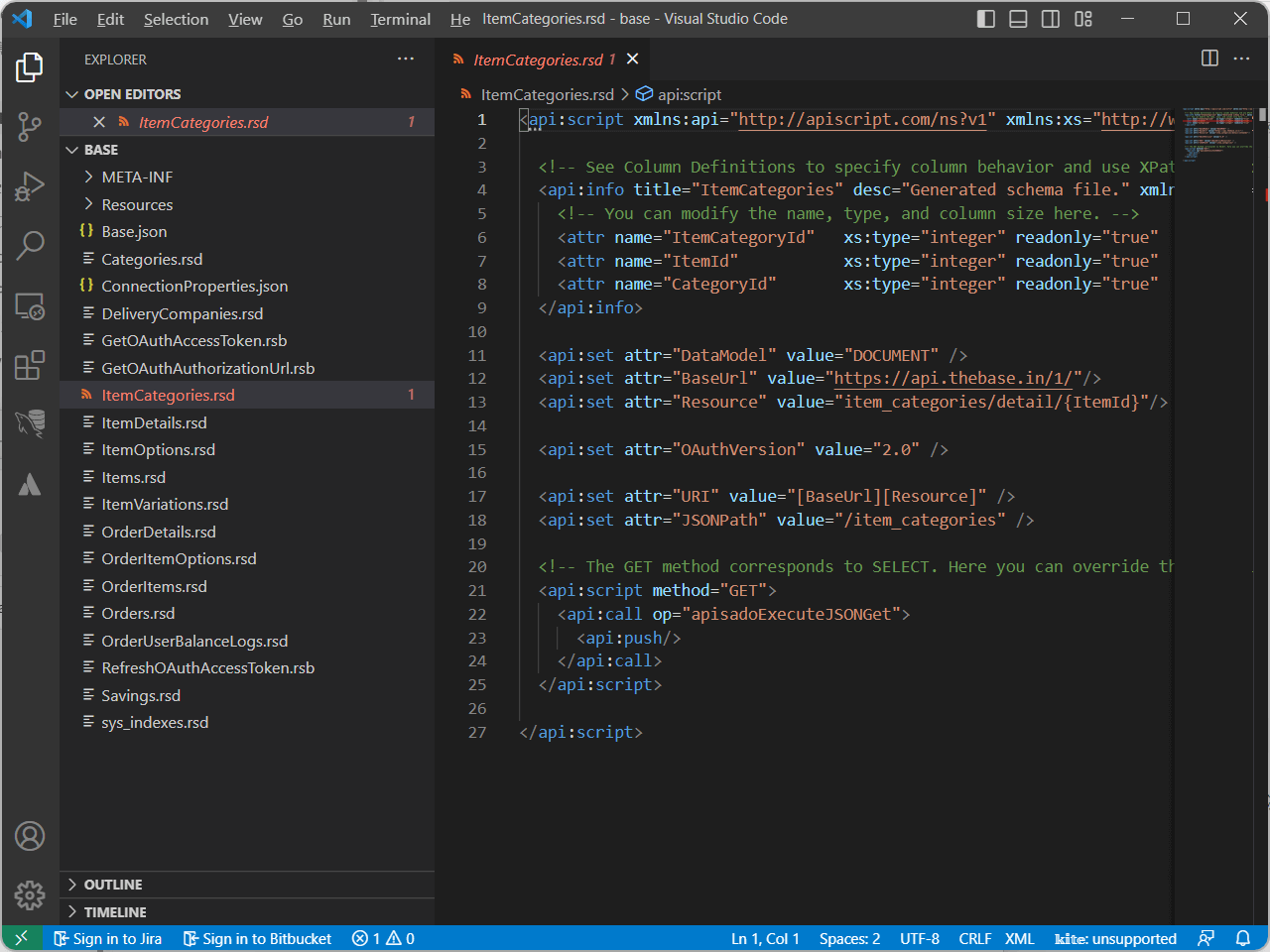This screenshot has width=1270, height=952.
Task: Expand the OUTLINE section
Action: pos(113,885)
